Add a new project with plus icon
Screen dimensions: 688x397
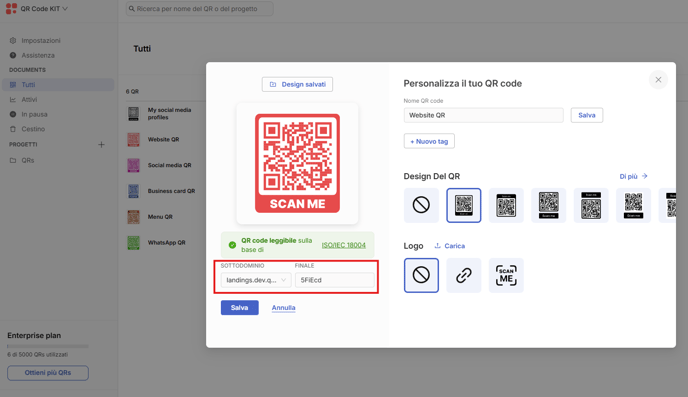point(101,144)
